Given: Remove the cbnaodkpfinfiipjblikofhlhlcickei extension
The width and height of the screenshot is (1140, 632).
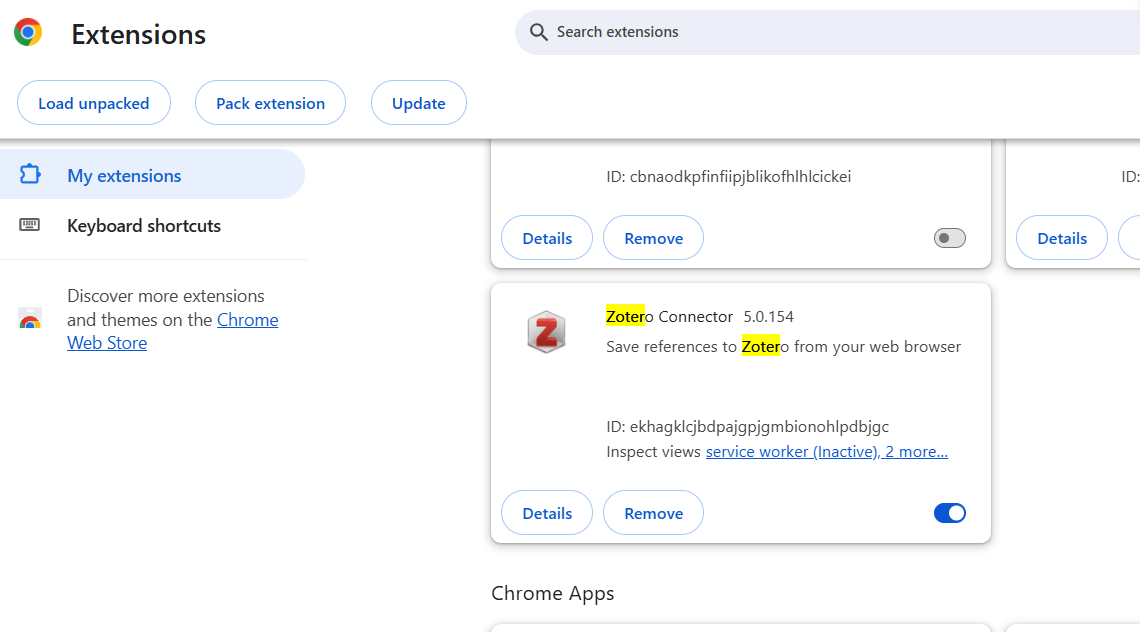Looking at the screenshot, I should 654,238.
